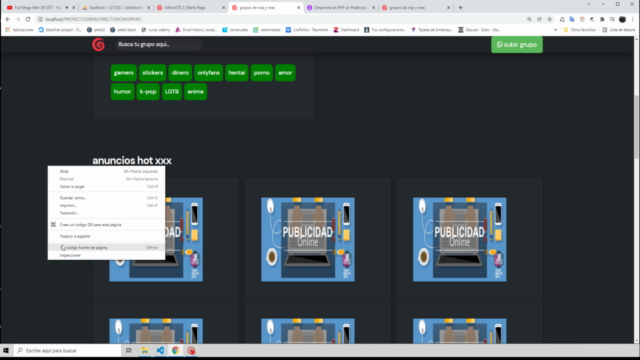
Task: Click the red spiral site logo
Action: [98, 44]
